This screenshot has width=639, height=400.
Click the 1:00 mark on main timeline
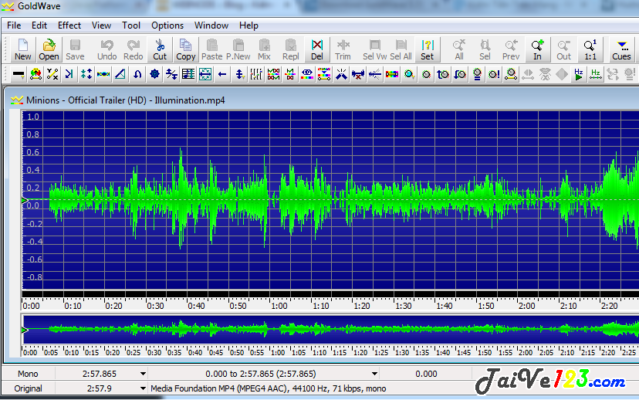(x=279, y=305)
